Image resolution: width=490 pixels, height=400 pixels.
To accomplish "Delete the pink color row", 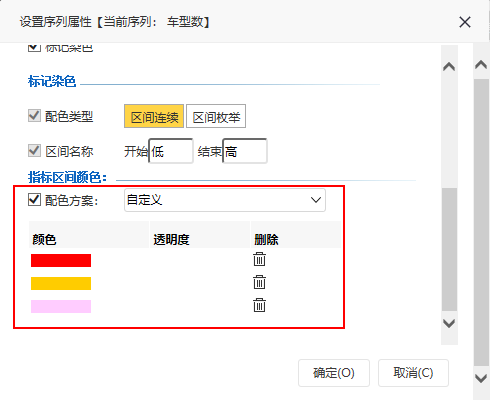I will (259, 305).
